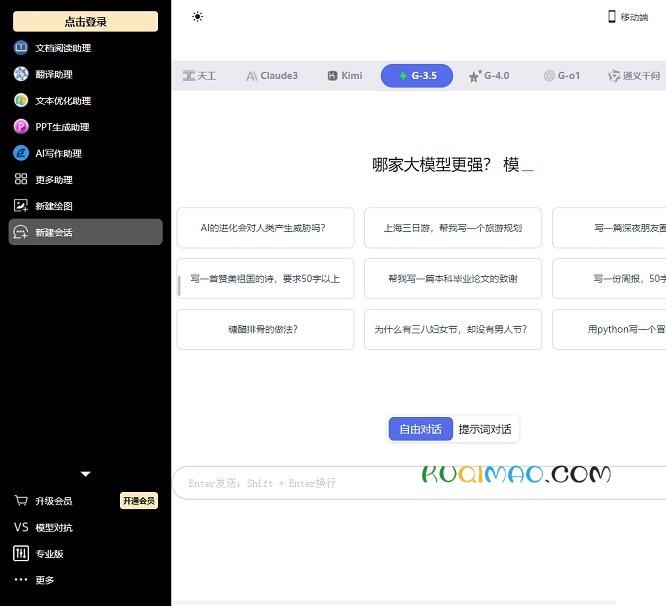The height and width of the screenshot is (606, 666).
Task: Open 翻译助理 text label
Action: (x=54, y=74)
